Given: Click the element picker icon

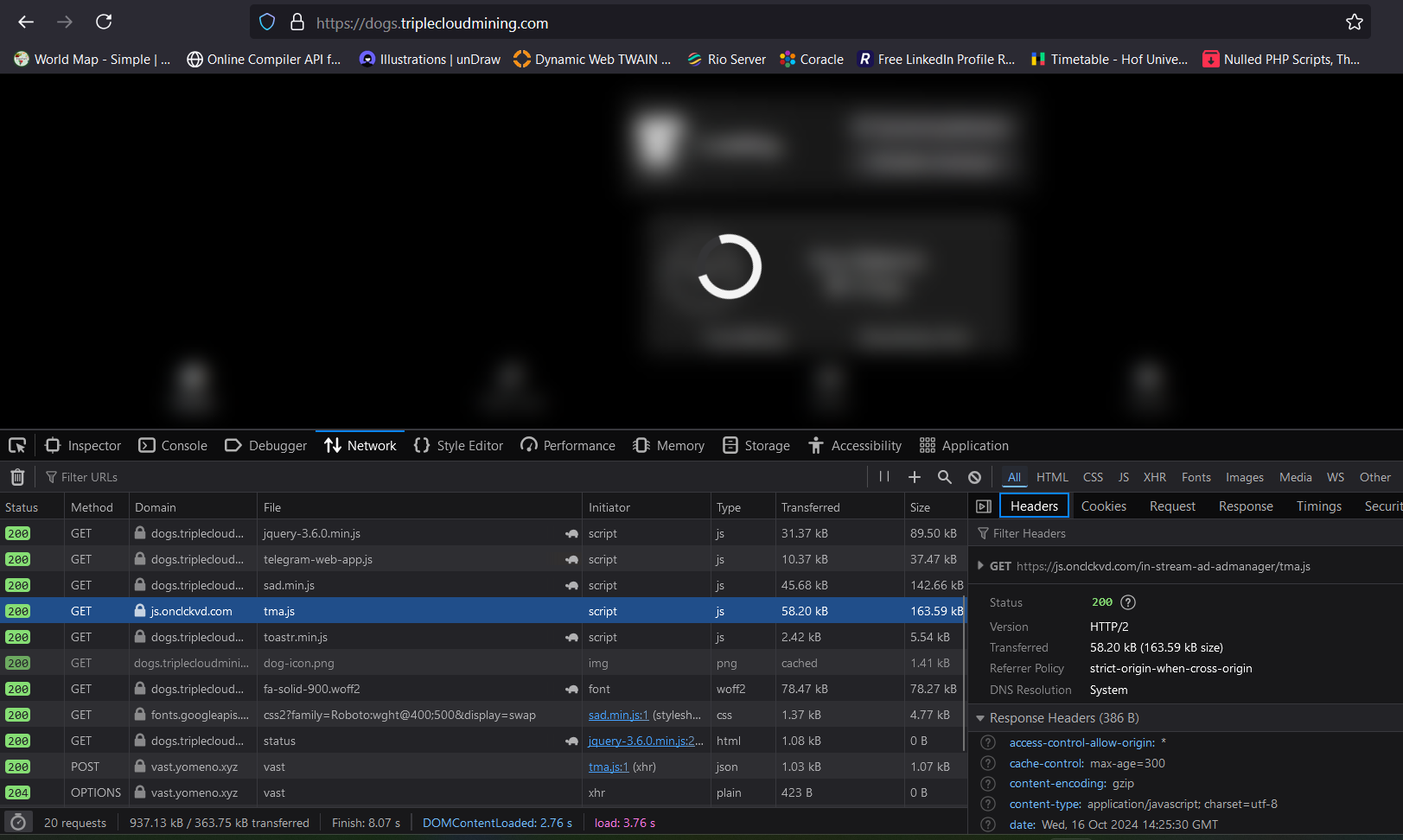Looking at the screenshot, I should (17, 446).
